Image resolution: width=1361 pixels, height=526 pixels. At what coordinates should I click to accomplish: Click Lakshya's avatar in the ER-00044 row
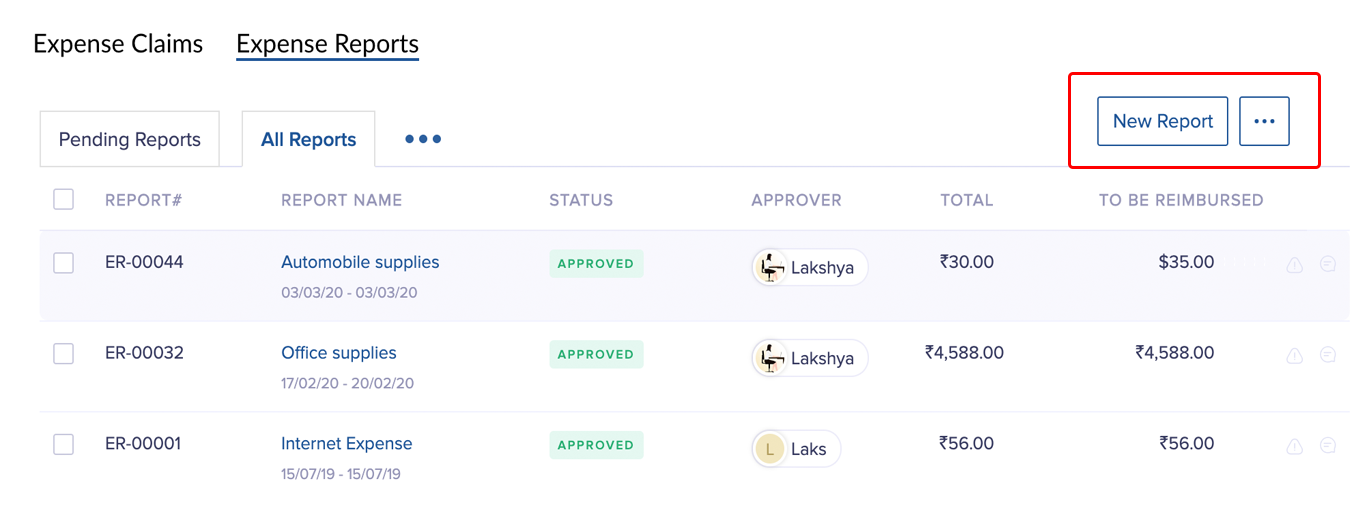click(771, 268)
